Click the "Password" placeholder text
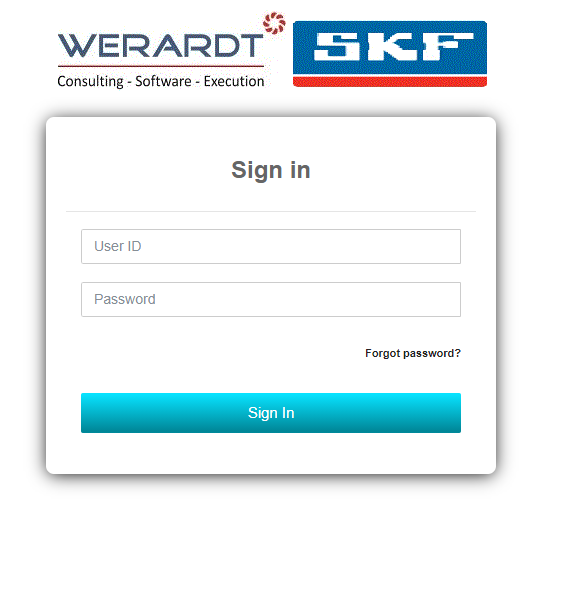The width and height of the screenshot is (569, 602). pos(125,299)
